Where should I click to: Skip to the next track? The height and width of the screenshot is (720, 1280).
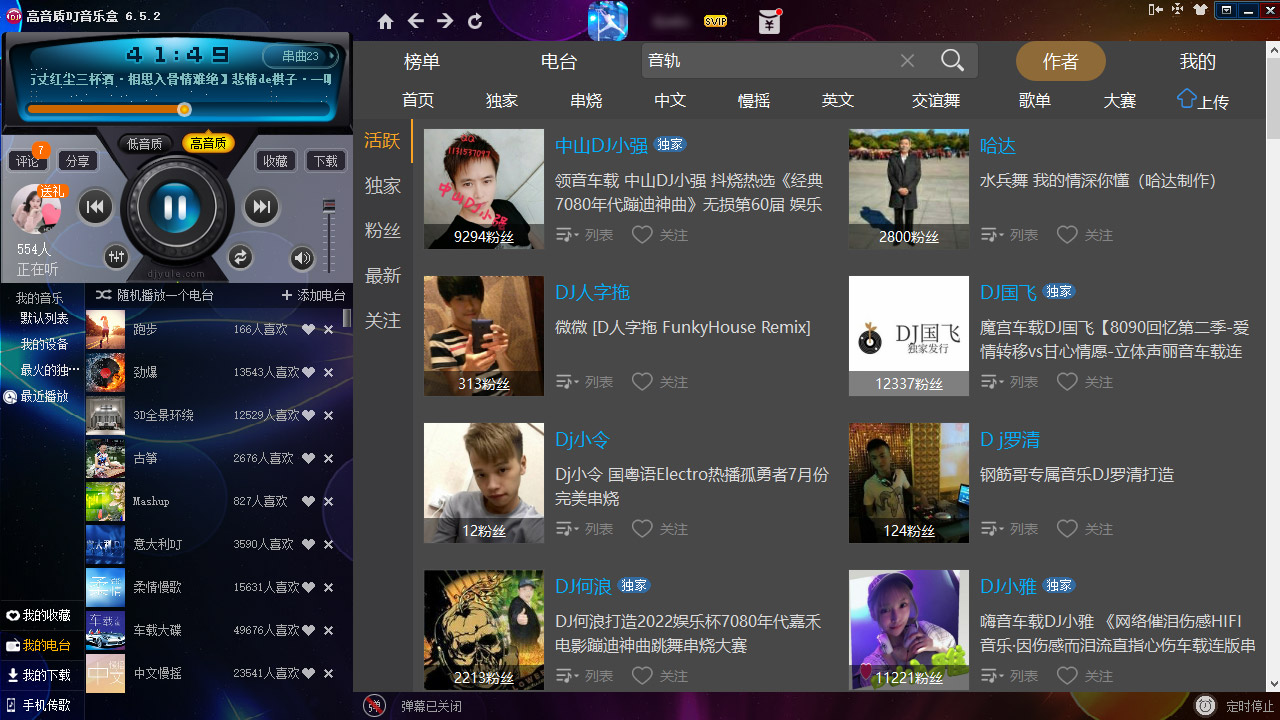(x=261, y=207)
